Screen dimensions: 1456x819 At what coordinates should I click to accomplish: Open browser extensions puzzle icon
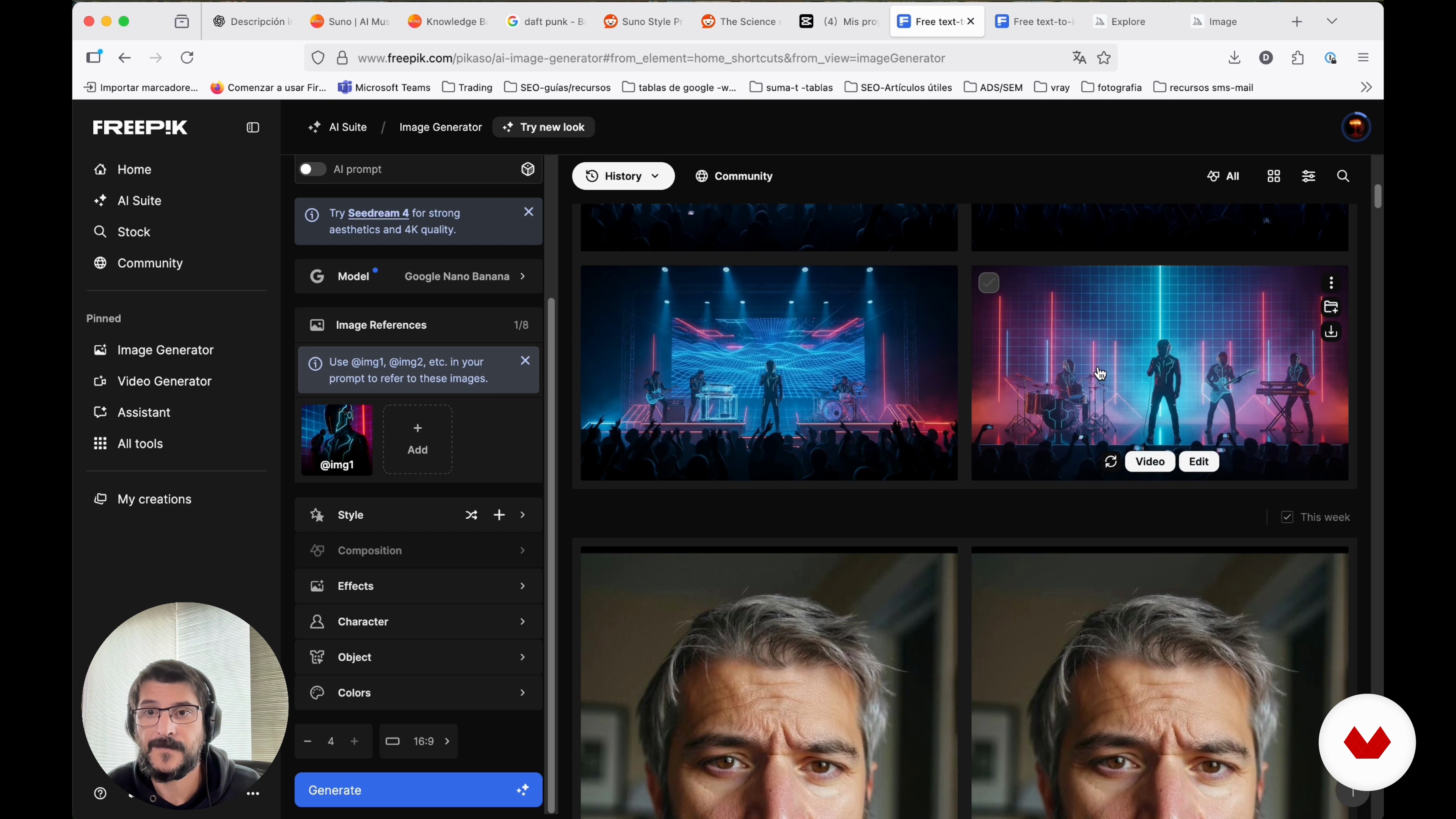(x=1298, y=58)
